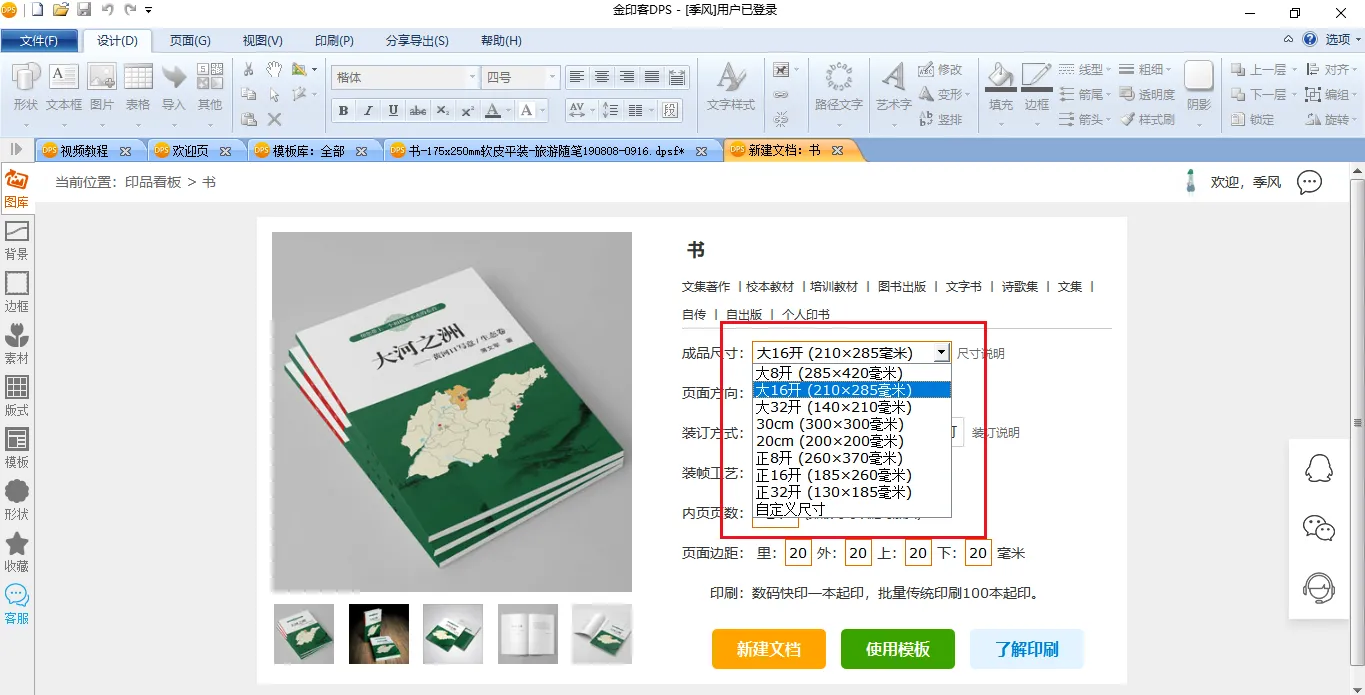Open the 素材 materials panel
The width and height of the screenshot is (1365, 695).
(x=16, y=345)
